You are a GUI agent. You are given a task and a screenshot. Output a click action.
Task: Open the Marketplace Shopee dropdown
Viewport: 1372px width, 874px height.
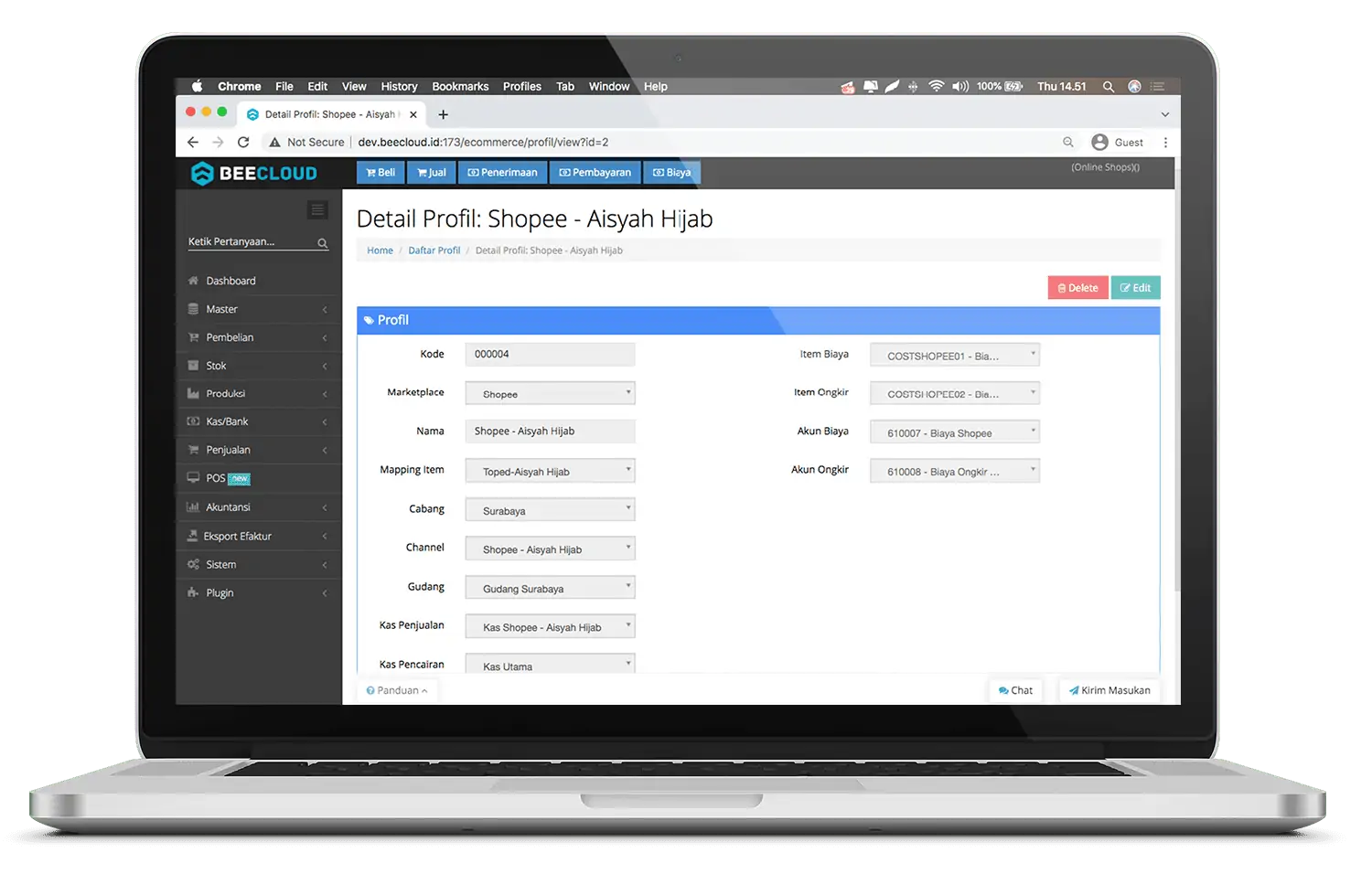[x=550, y=393]
